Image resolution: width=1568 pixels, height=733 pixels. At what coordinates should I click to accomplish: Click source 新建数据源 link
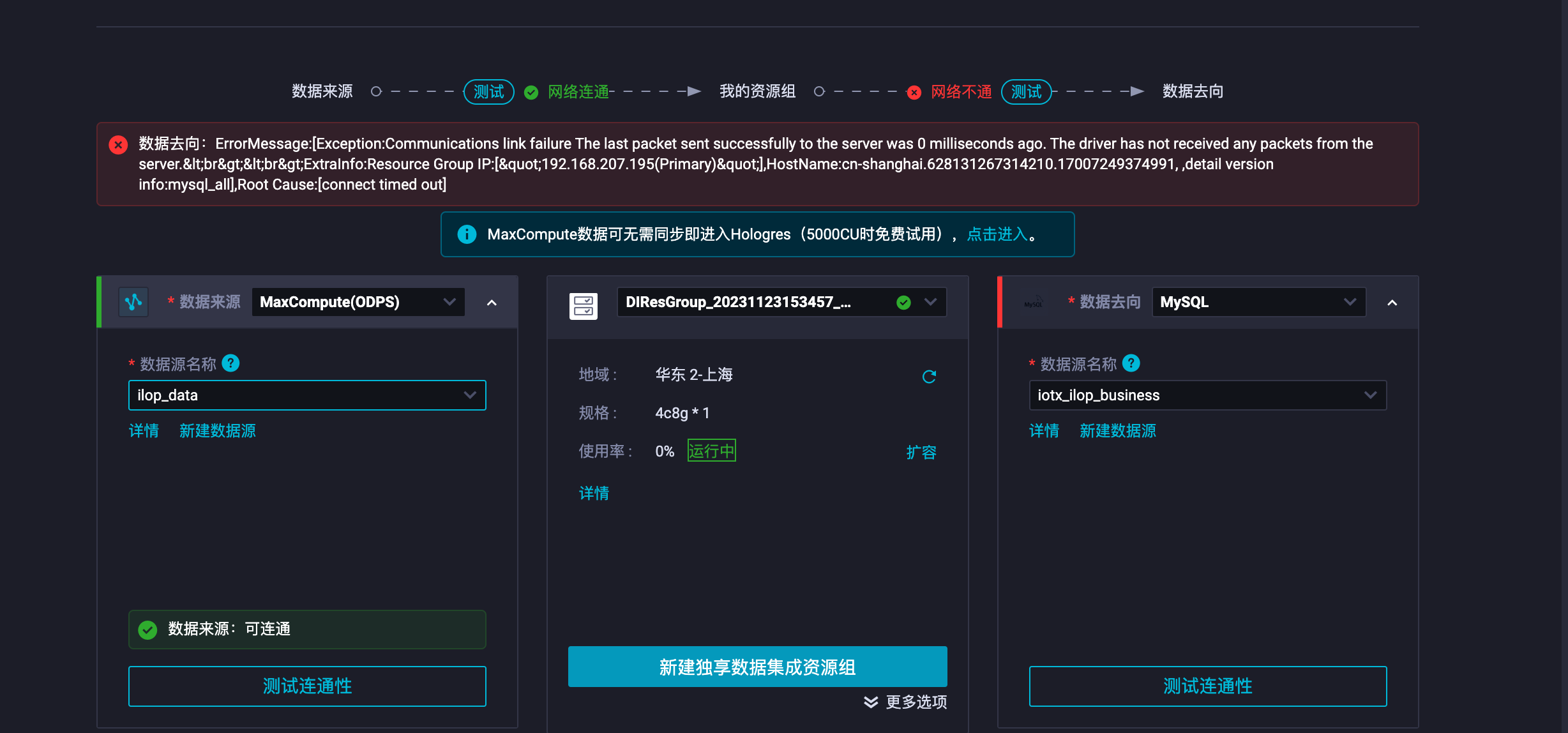coord(217,431)
